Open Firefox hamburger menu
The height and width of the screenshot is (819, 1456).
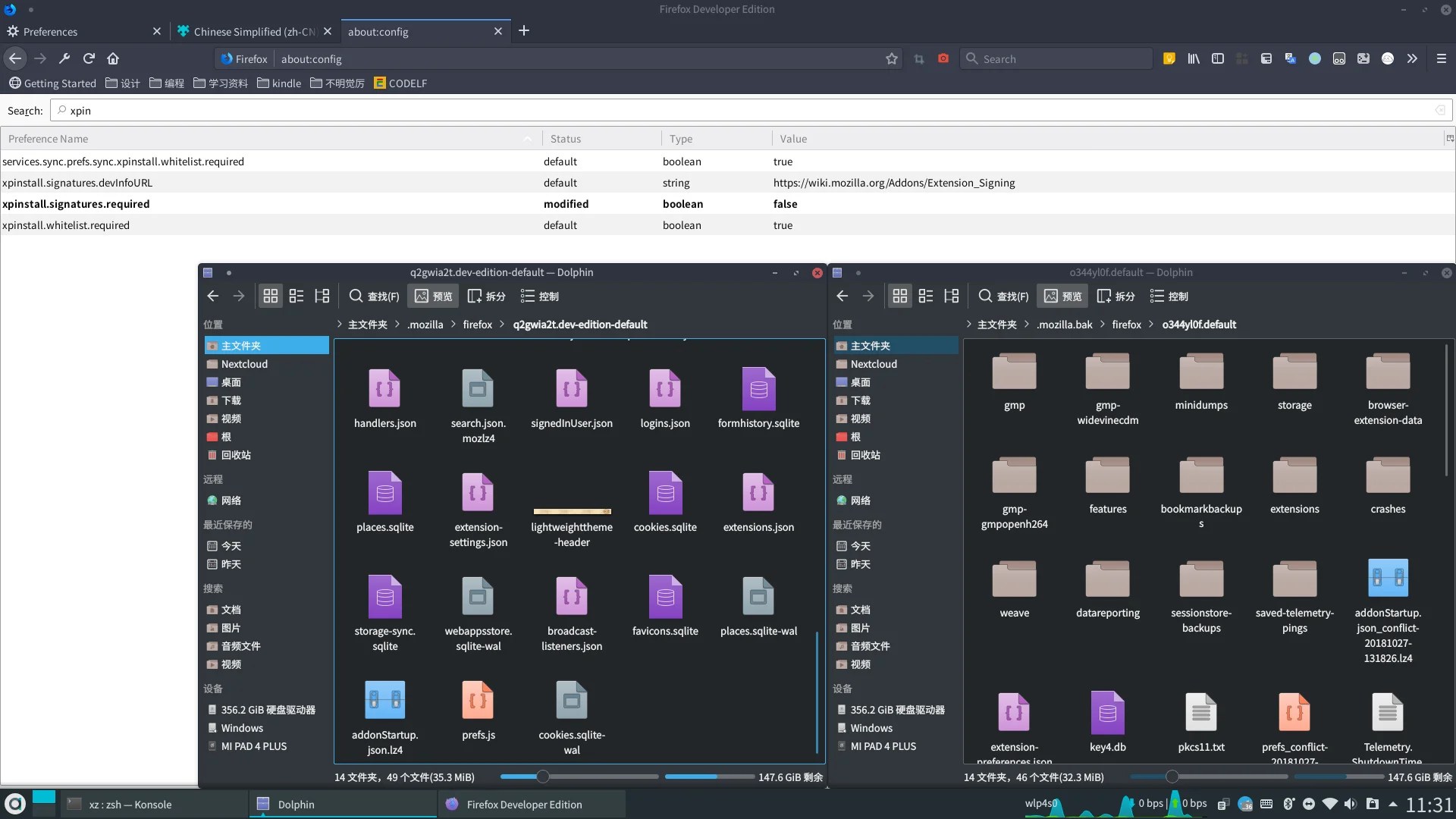[x=1442, y=58]
